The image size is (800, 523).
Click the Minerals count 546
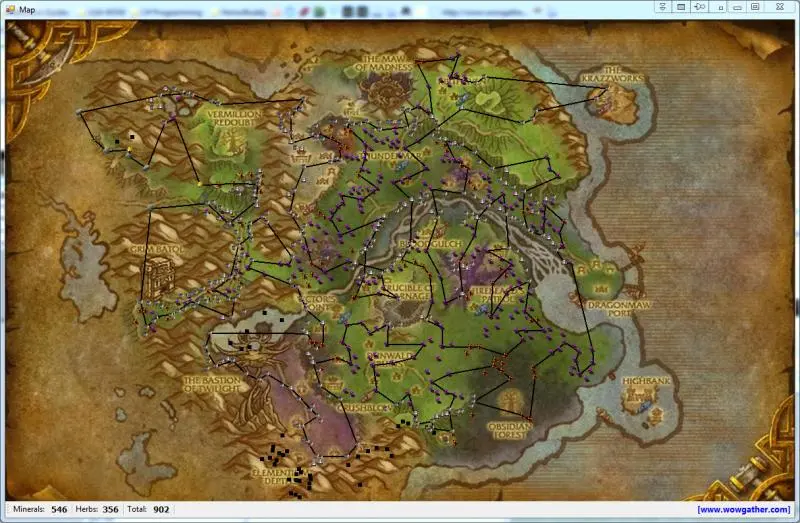(x=59, y=509)
